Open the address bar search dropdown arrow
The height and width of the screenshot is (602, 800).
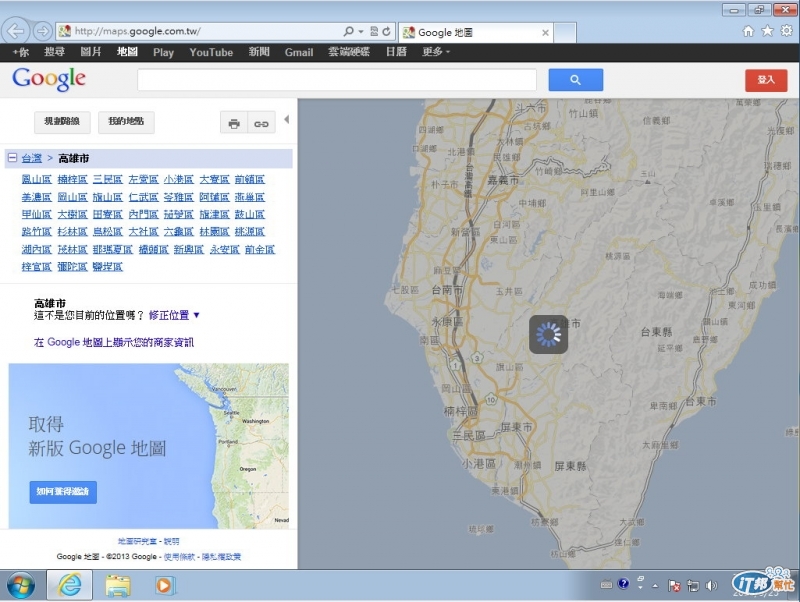tap(361, 32)
